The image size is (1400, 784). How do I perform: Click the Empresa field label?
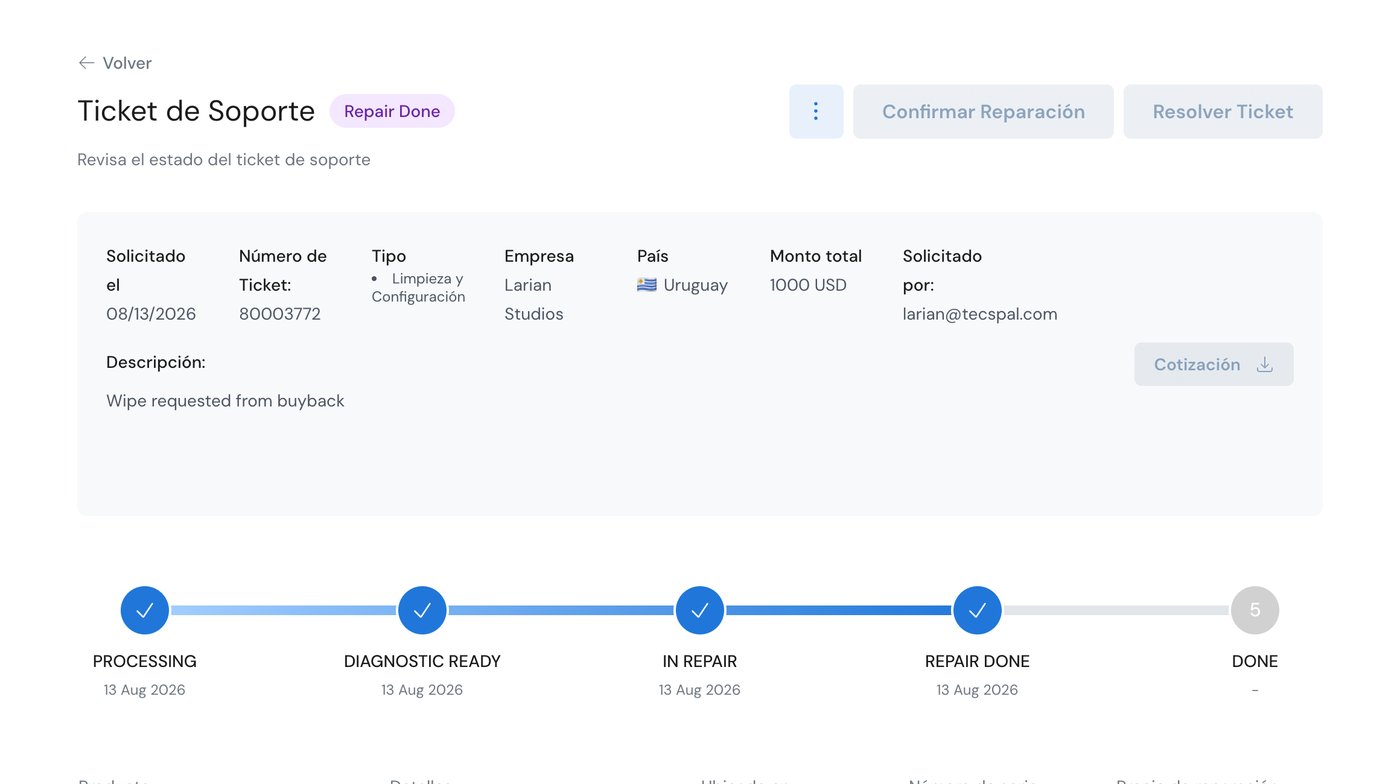pos(539,256)
